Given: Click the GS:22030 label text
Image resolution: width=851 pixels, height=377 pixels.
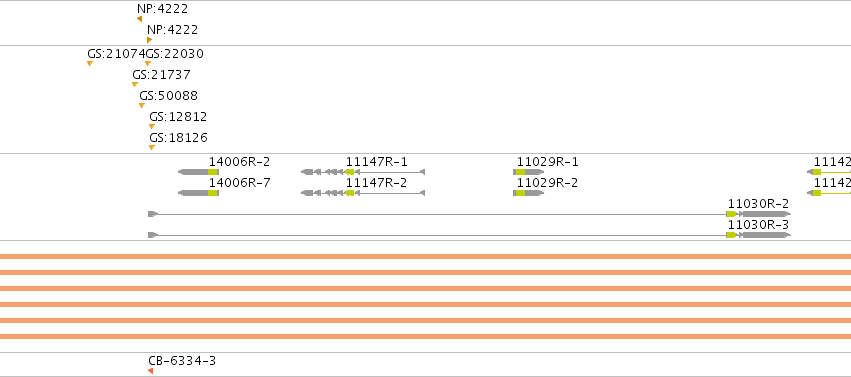Looking at the screenshot, I should 175,54.
